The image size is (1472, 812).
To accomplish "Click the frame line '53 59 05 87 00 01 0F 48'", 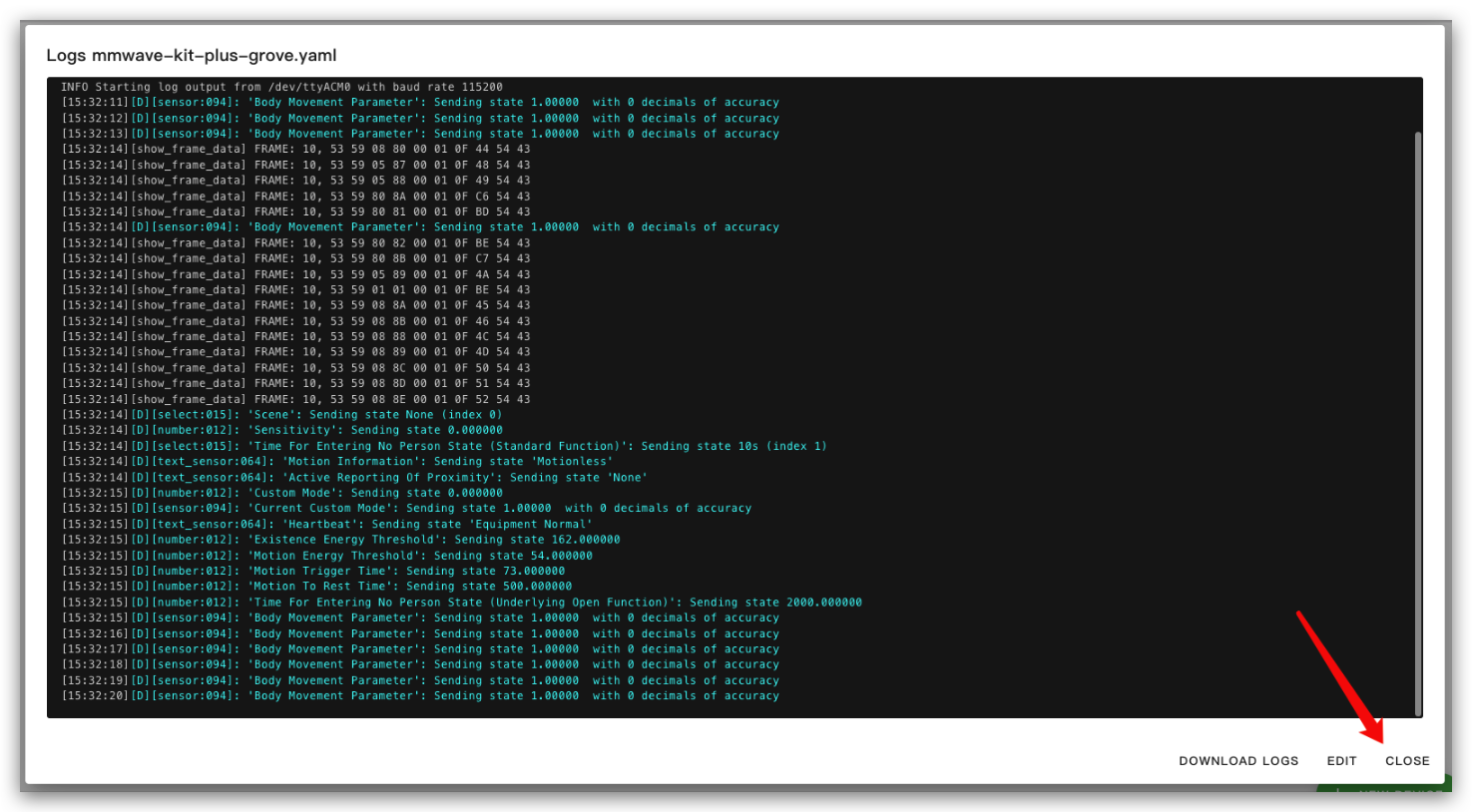I will tap(295, 166).
